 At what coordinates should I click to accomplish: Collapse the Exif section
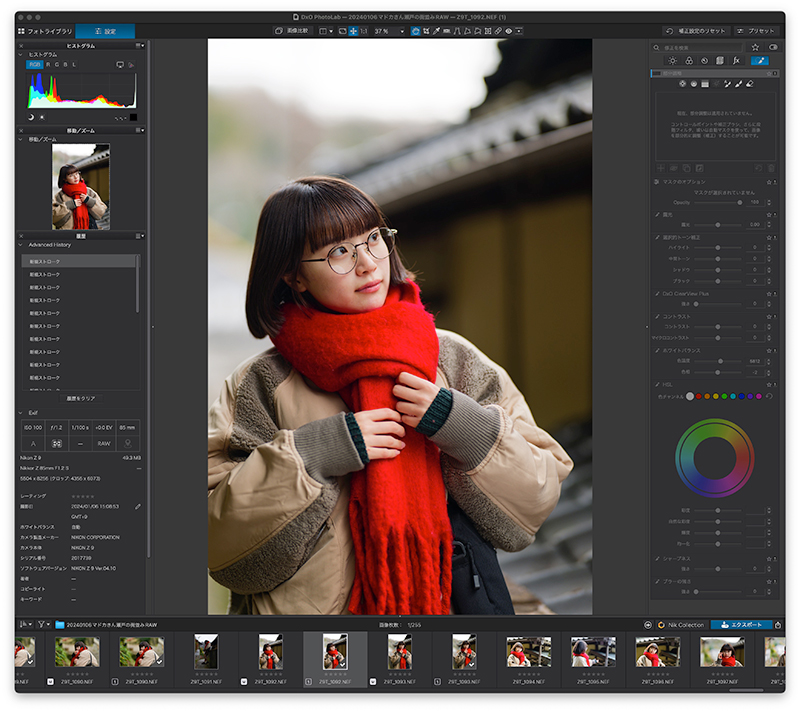coord(21,413)
